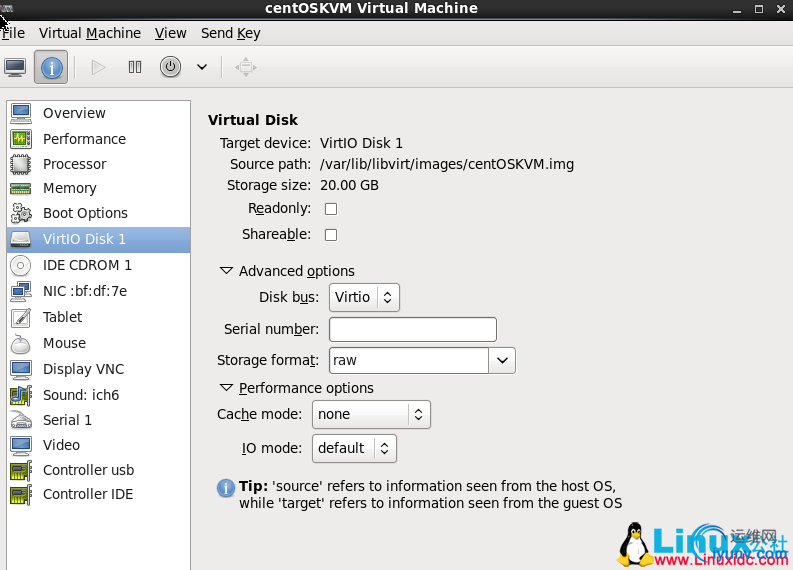The width and height of the screenshot is (793, 570).
Task: Select the Tablet pen icon
Action: [21, 317]
